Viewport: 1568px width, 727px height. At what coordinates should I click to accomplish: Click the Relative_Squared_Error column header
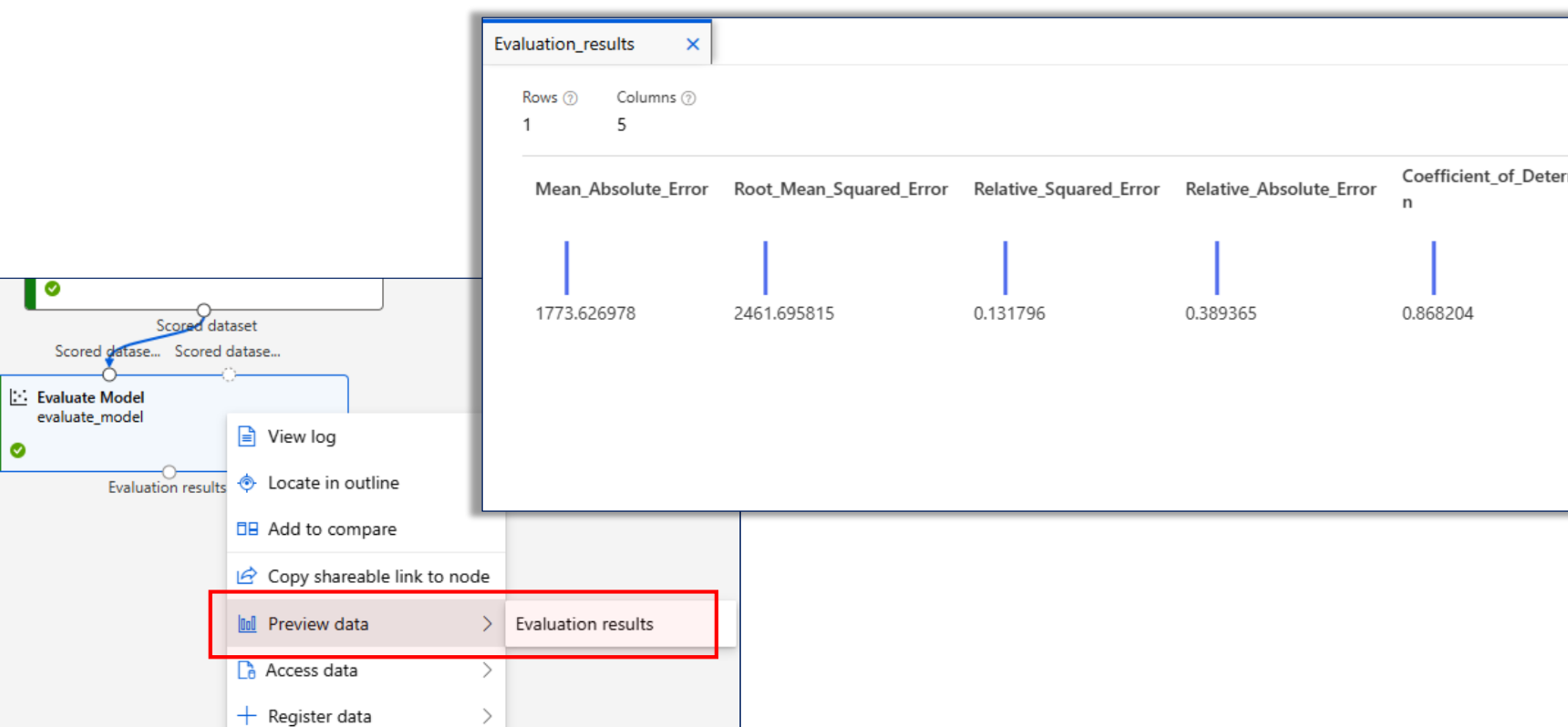tap(1066, 189)
